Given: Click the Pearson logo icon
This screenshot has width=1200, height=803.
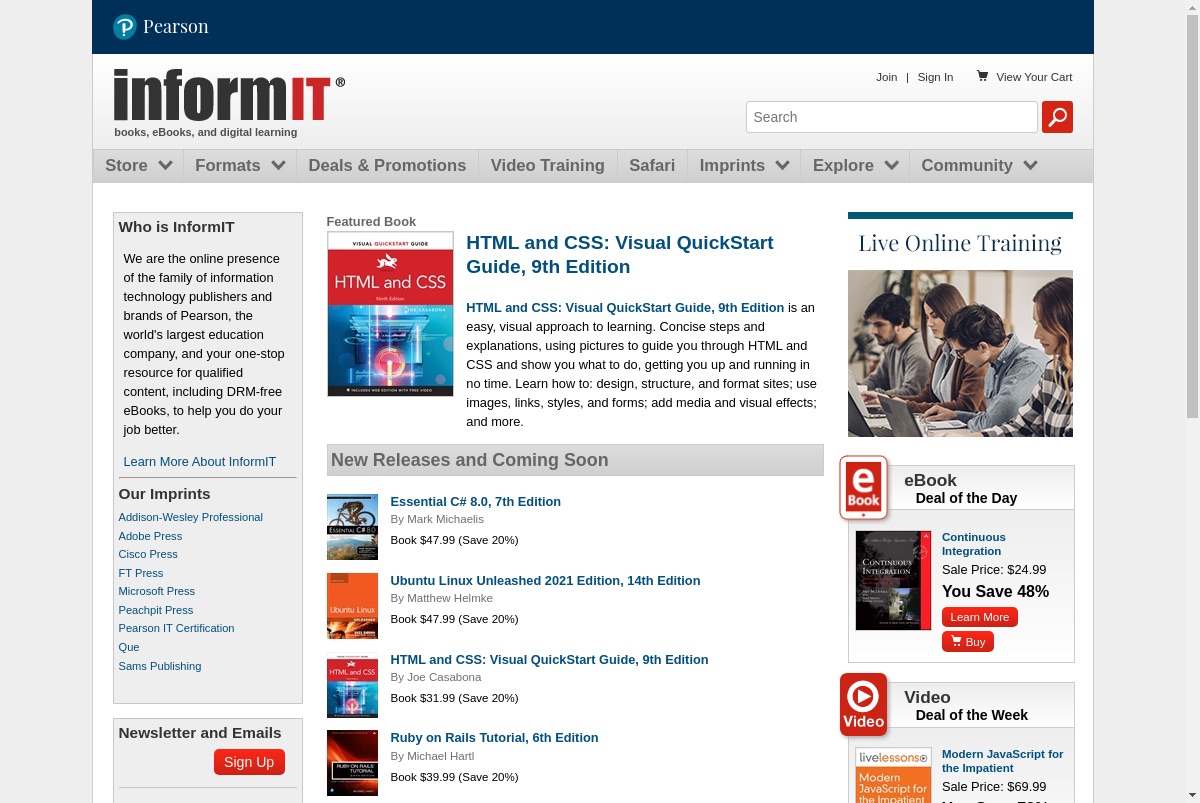Looking at the screenshot, I should click(x=125, y=27).
